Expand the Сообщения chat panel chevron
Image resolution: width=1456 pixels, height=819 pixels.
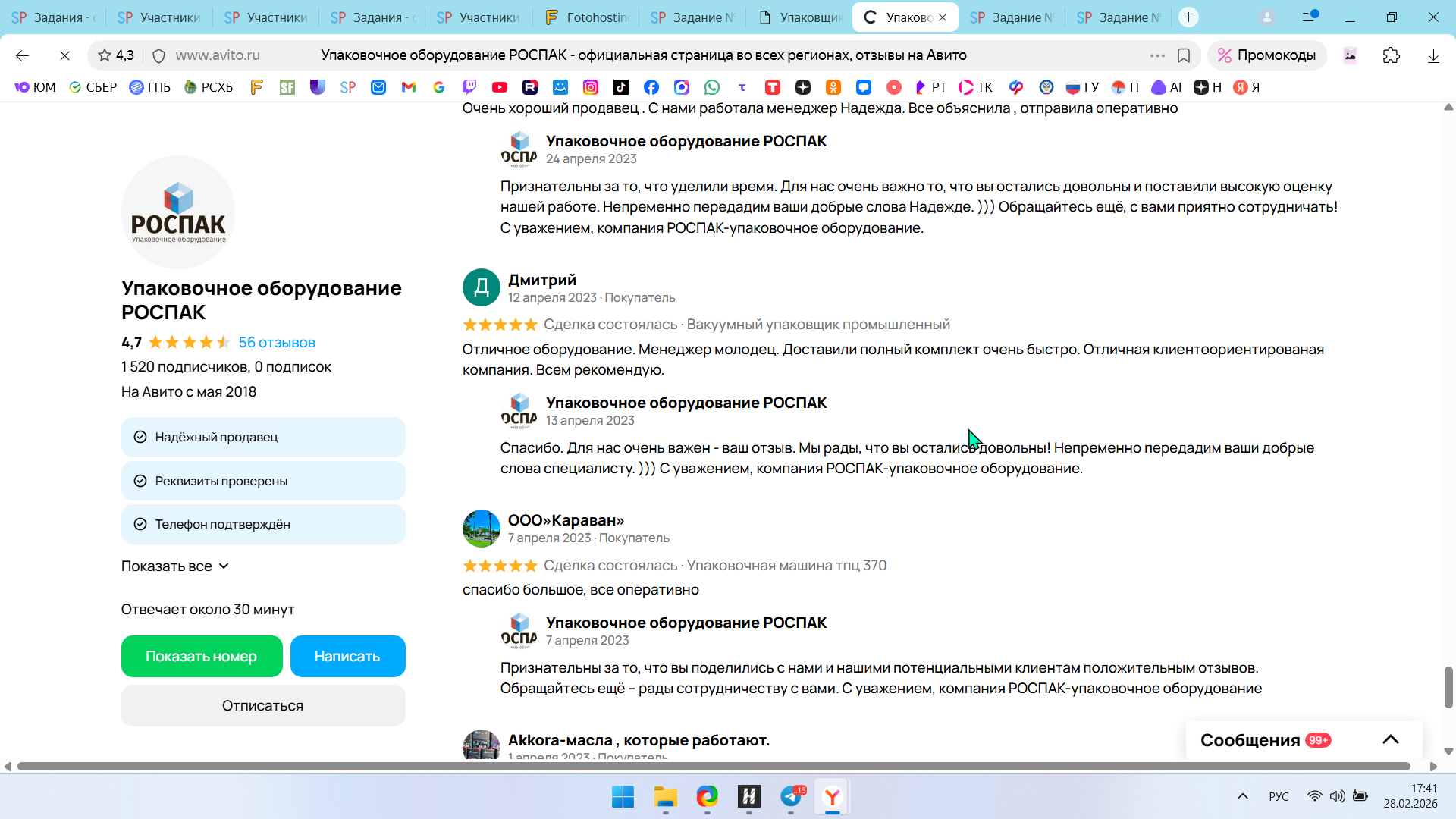pyautogui.click(x=1390, y=740)
